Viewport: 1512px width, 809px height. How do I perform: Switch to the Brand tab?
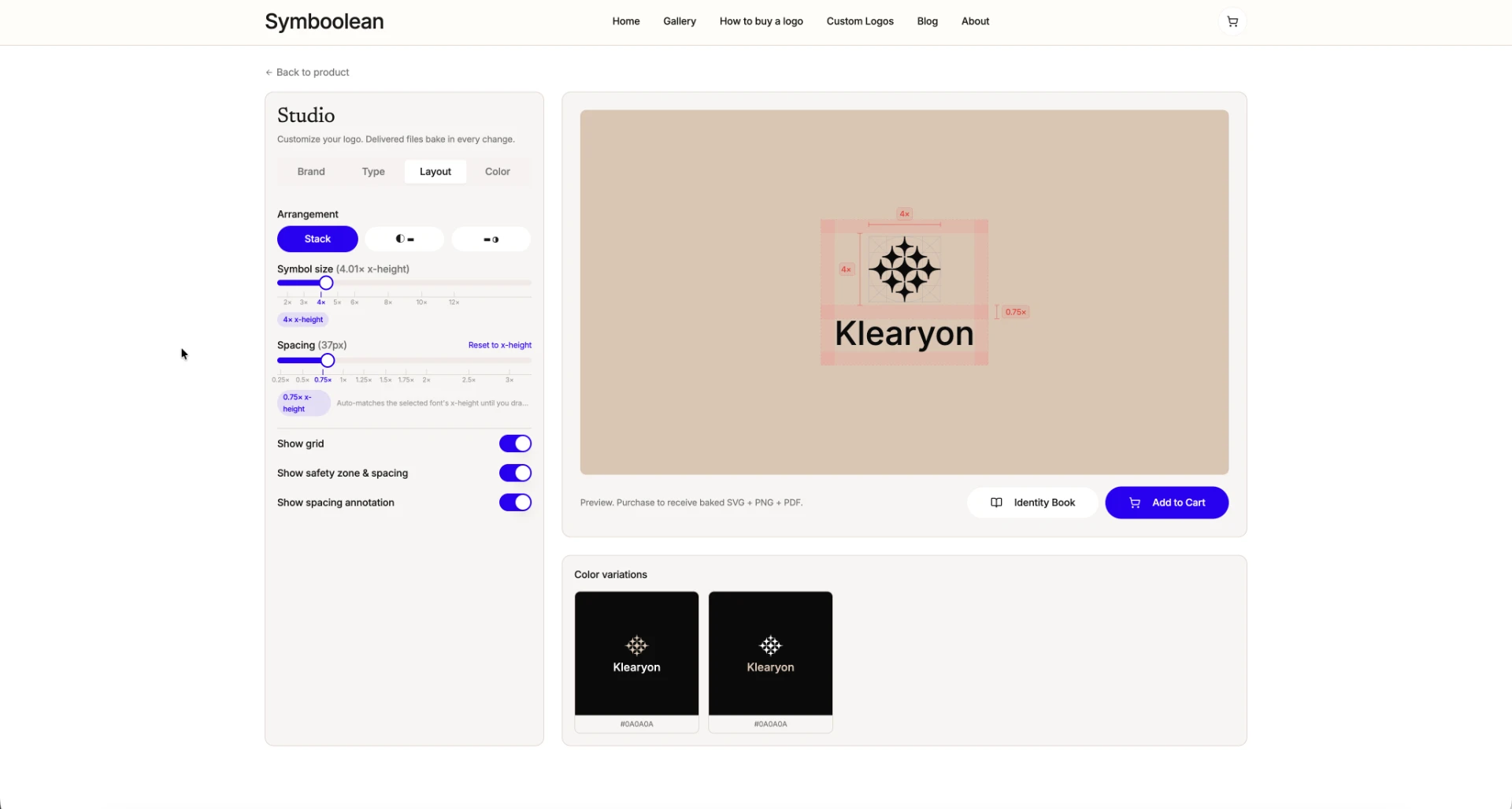[311, 172]
